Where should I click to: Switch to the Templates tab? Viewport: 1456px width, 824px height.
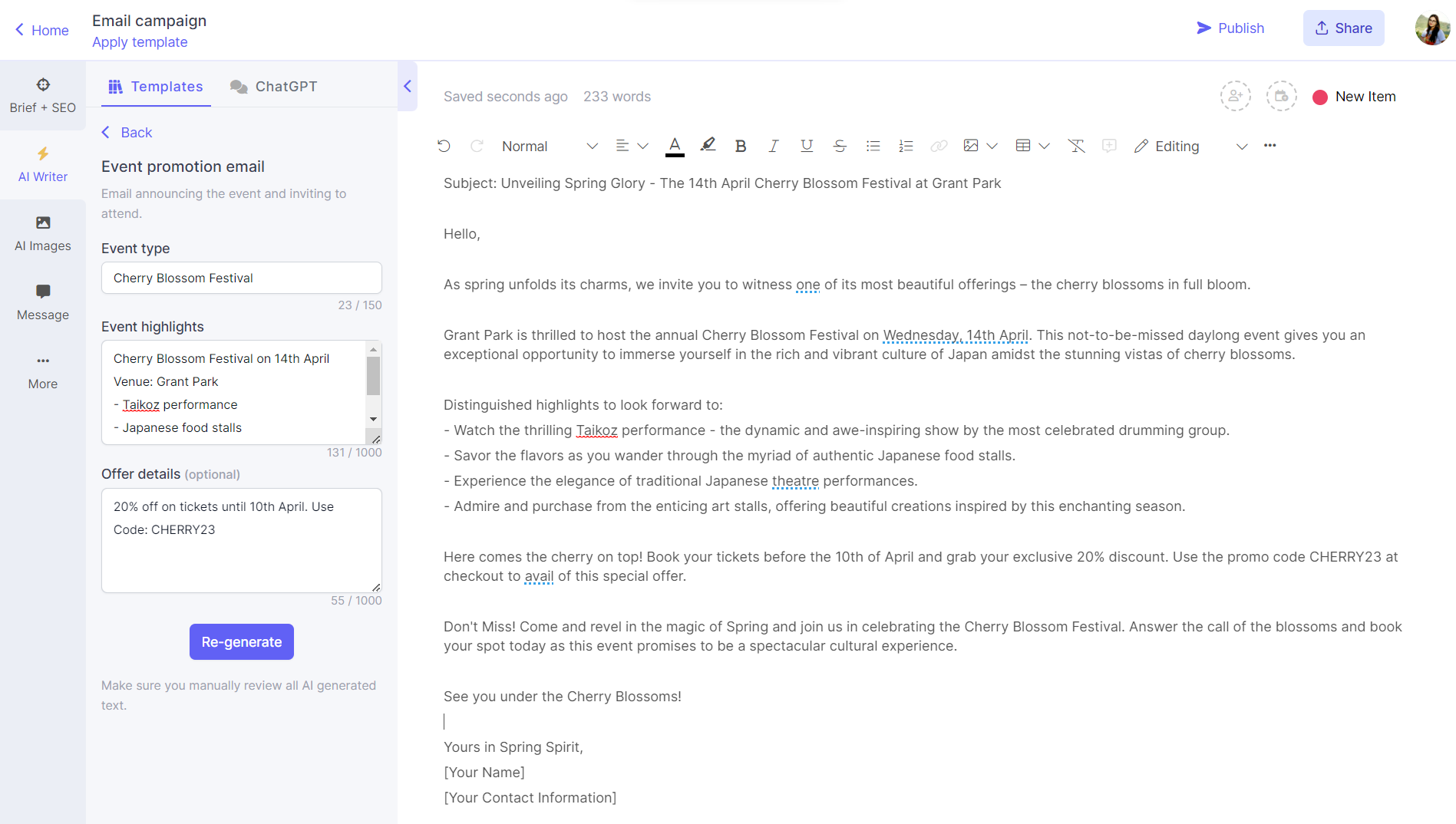(156, 87)
